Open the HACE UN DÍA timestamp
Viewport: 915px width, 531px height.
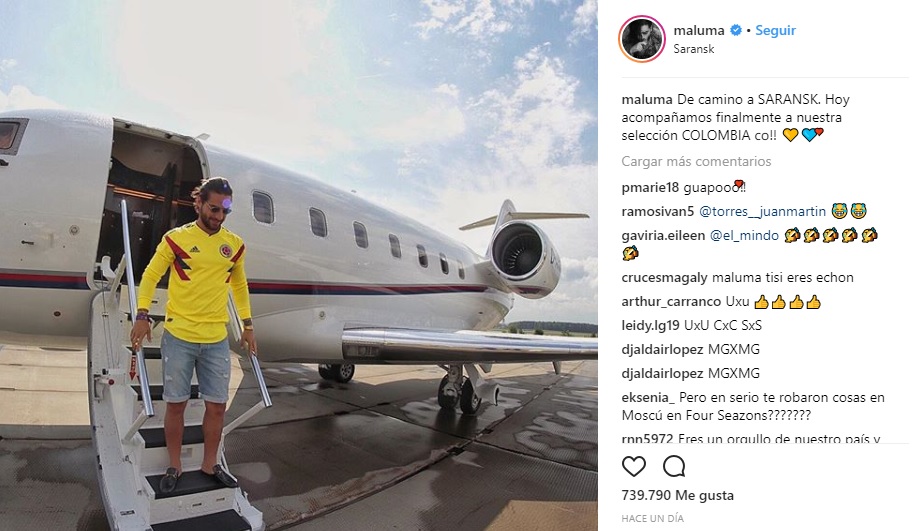pos(652,518)
